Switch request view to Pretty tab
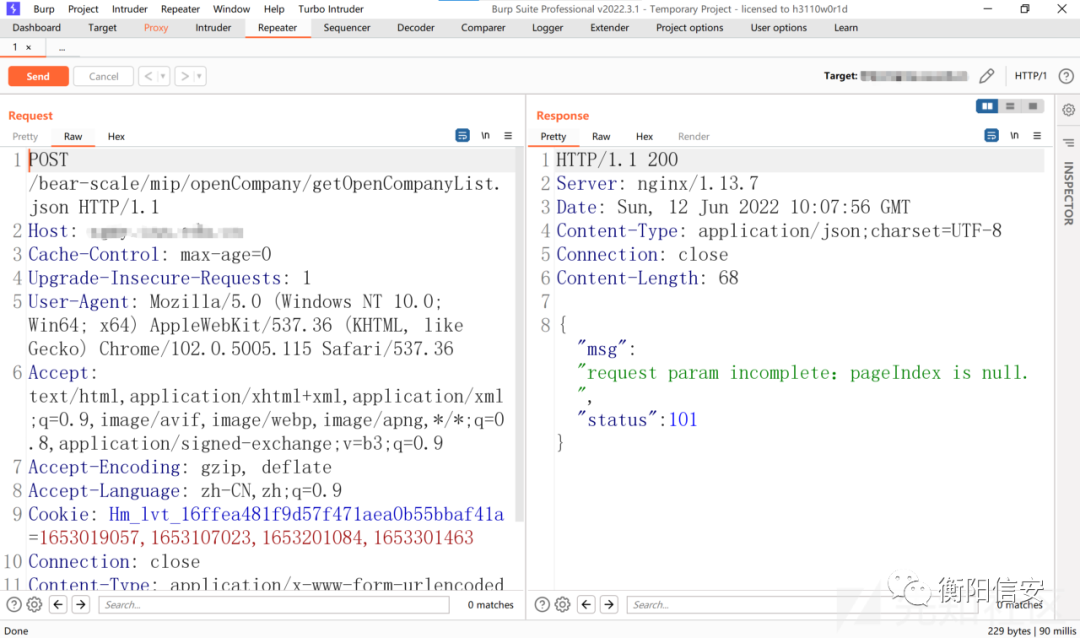Screen dimensions: 1080x638 (25, 136)
